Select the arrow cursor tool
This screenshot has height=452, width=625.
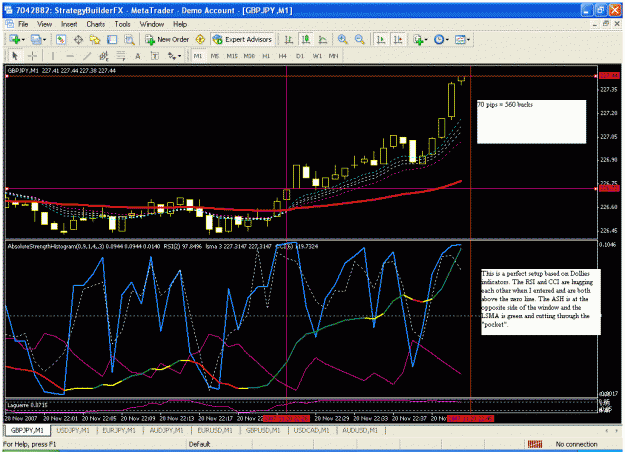coord(15,56)
